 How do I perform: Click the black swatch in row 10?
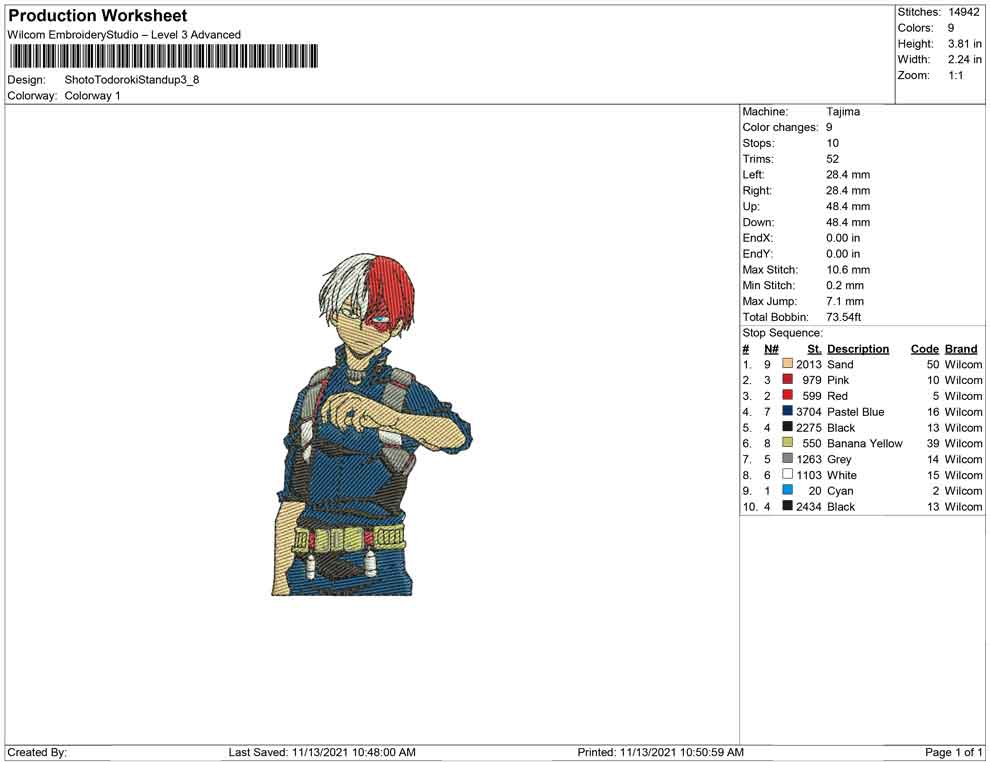click(787, 506)
